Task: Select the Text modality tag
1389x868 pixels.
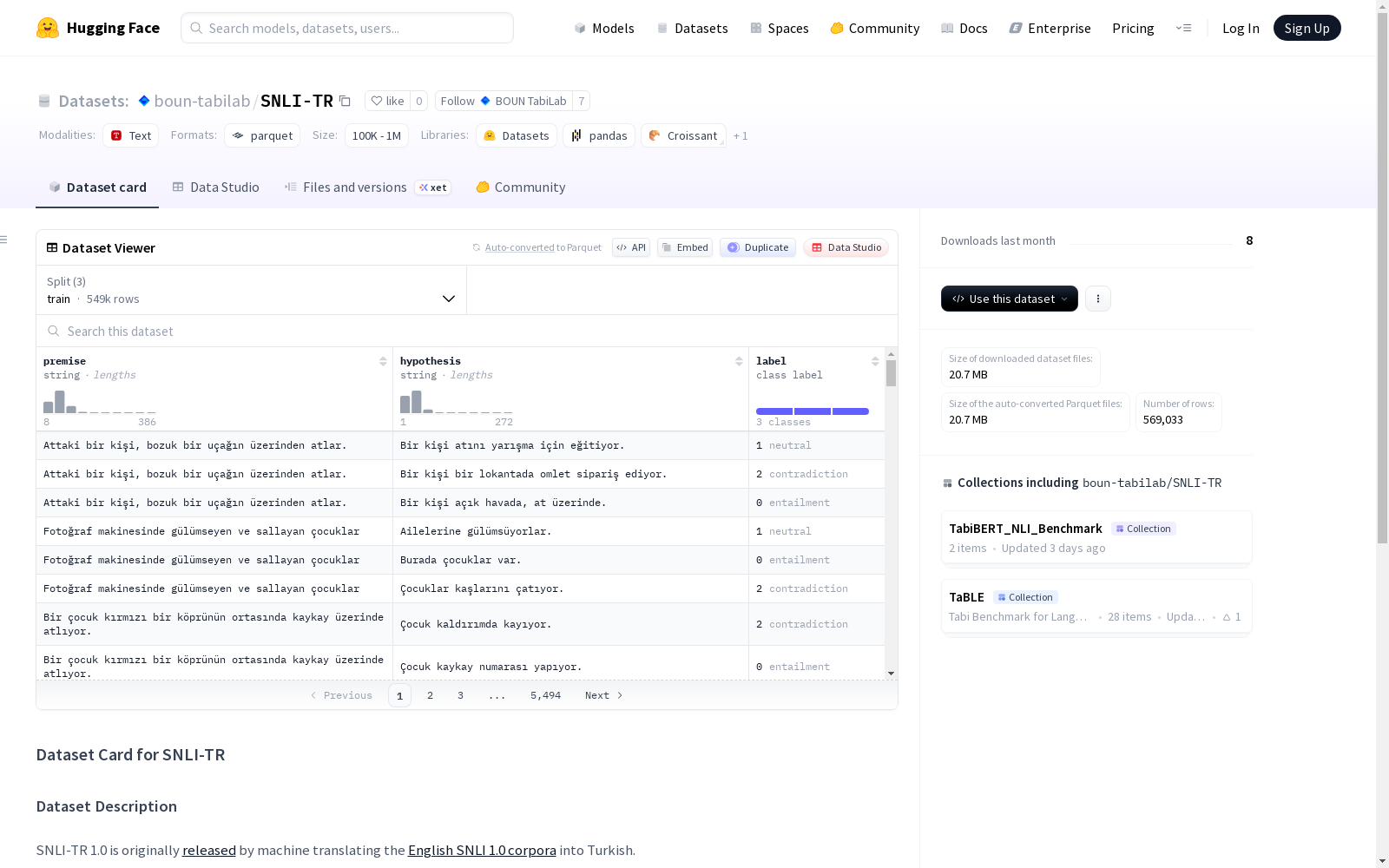Action: pyautogui.click(x=131, y=135)
